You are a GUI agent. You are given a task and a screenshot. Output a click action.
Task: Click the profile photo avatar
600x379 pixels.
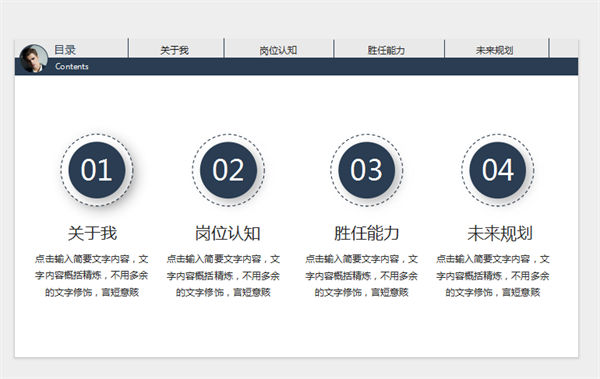point(34,59)
